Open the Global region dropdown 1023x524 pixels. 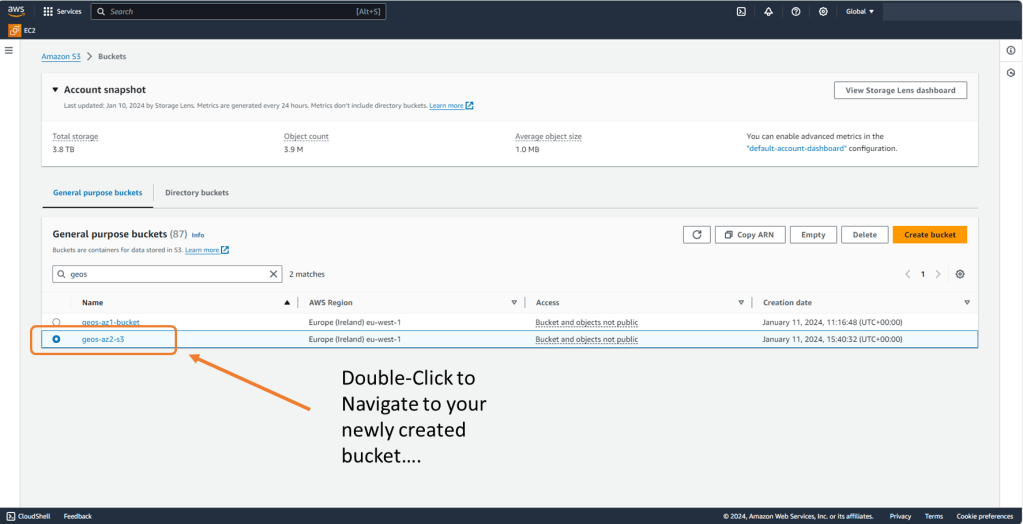tap(859, 12)
